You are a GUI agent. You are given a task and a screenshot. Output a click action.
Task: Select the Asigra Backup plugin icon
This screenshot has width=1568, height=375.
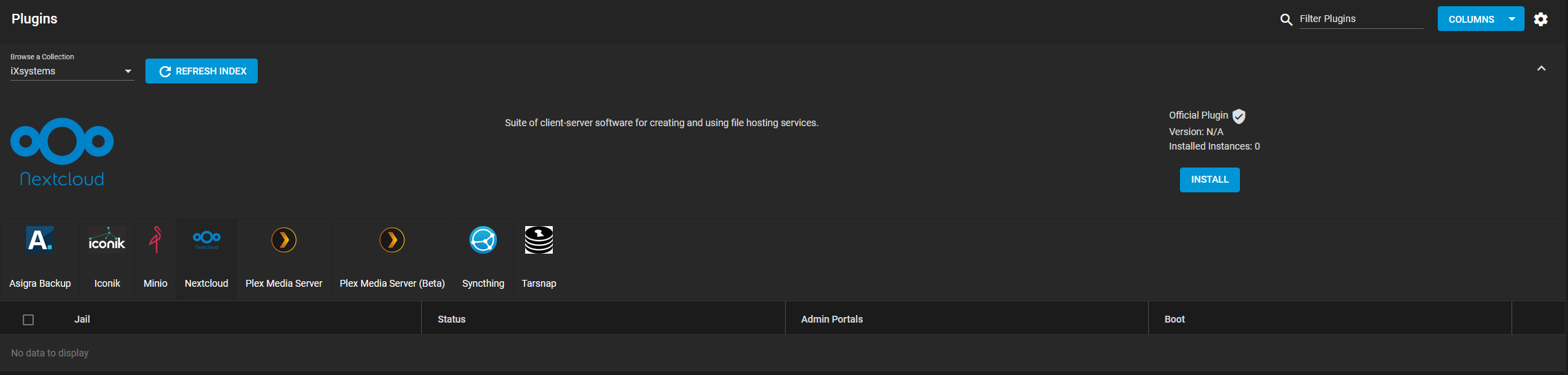coord(39,240)
